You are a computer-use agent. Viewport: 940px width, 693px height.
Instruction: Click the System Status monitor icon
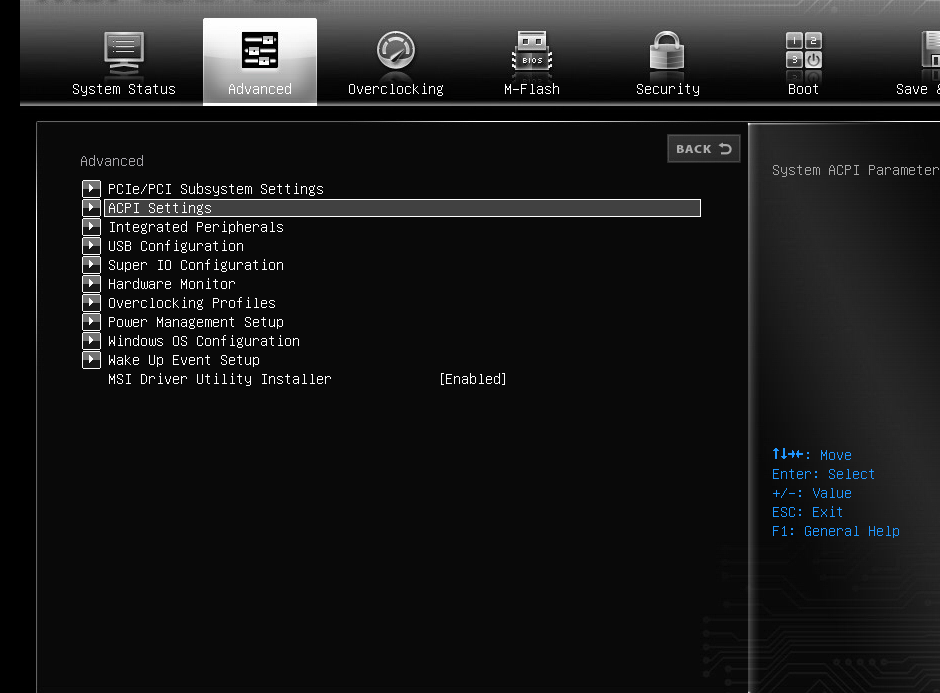pyautogui.click(x=123, y=50)
